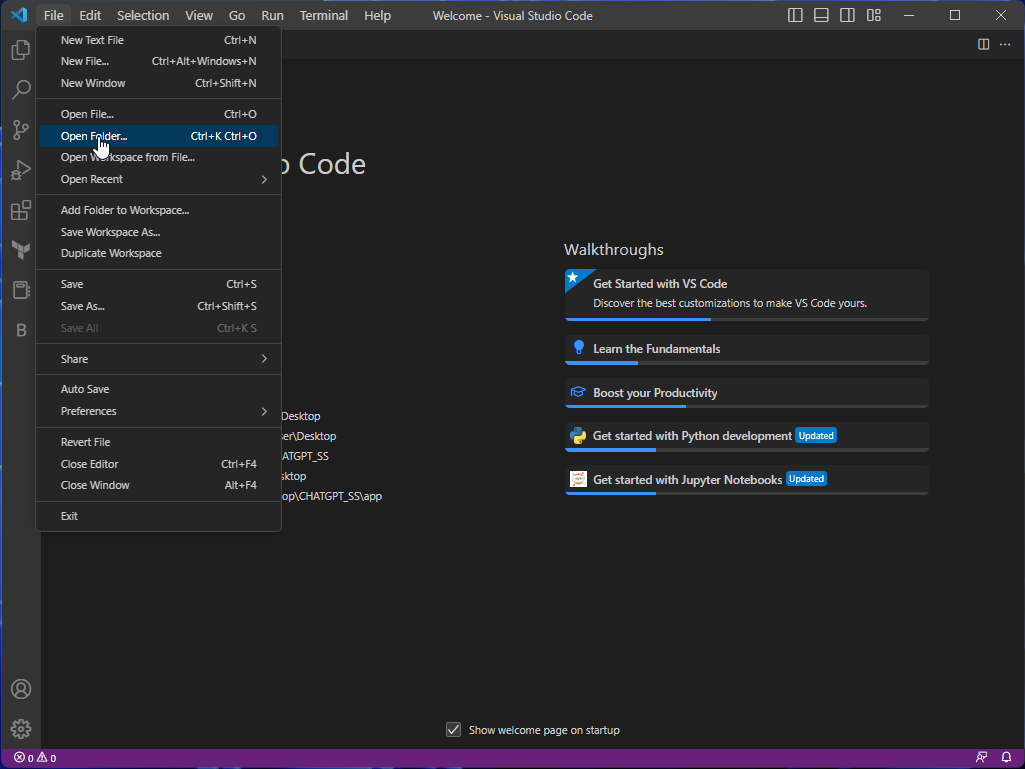Open the notebook-style icon in activity bar
The height and width of the screenshot is (769, 1025).
21,290
